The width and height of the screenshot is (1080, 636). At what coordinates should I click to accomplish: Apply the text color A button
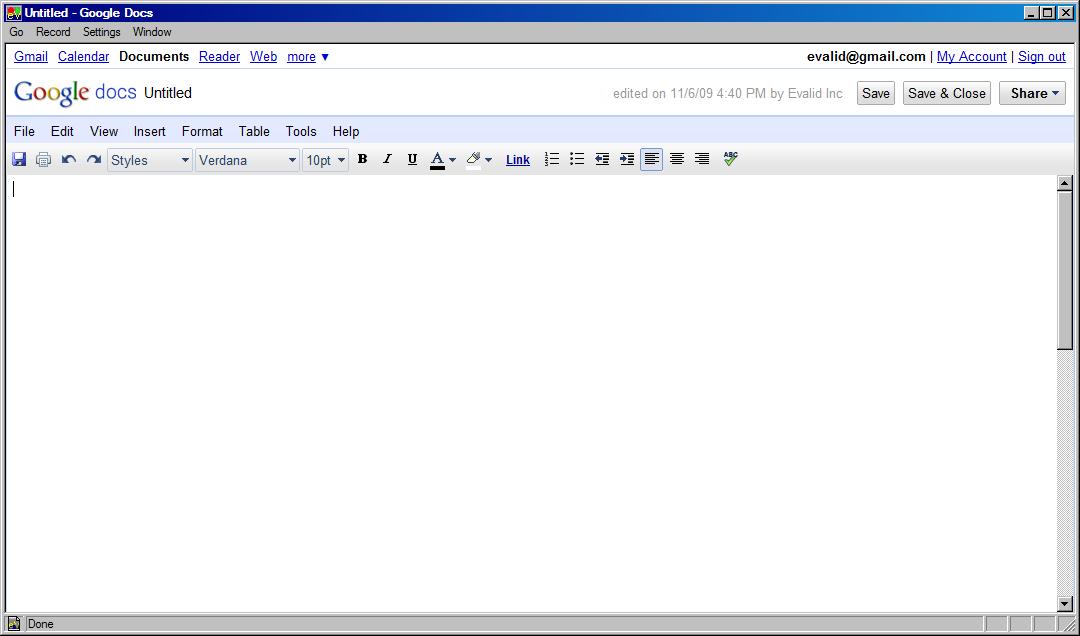(x=437, y=160)
